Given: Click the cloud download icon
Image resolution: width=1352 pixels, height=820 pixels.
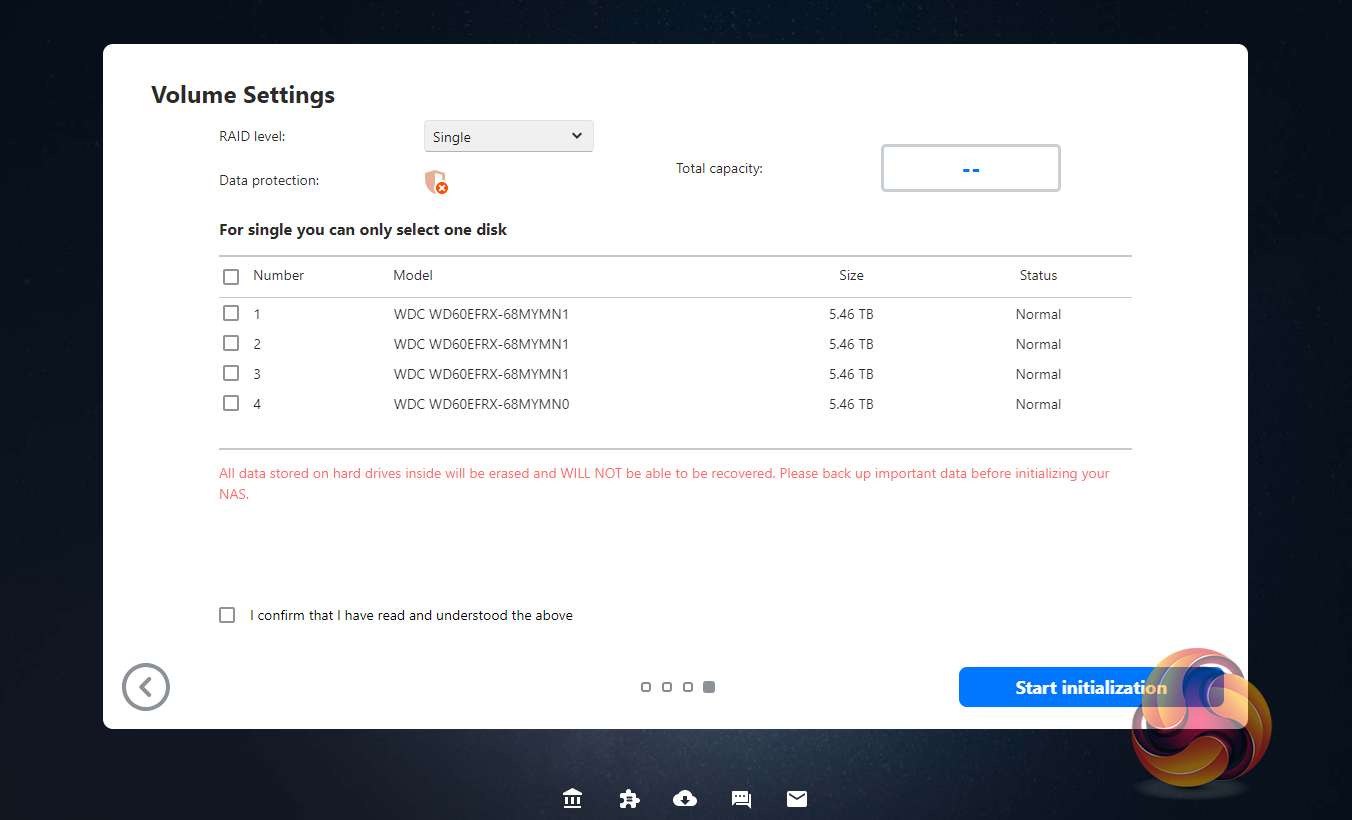Looking at the screenshot, I should [685, 798].
